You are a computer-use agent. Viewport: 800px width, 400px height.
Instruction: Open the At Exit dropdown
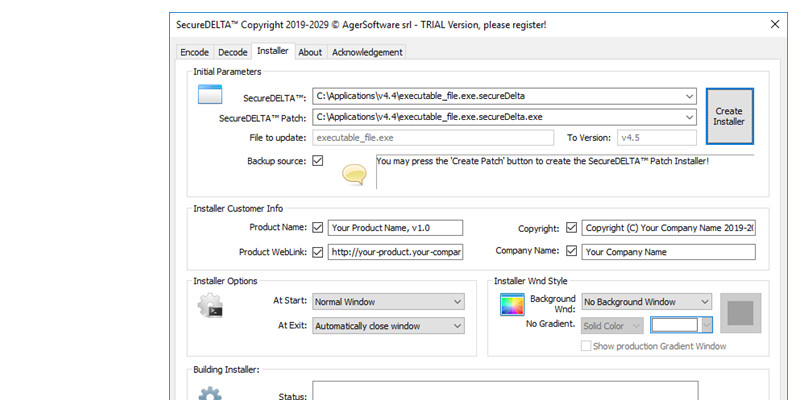388,326
